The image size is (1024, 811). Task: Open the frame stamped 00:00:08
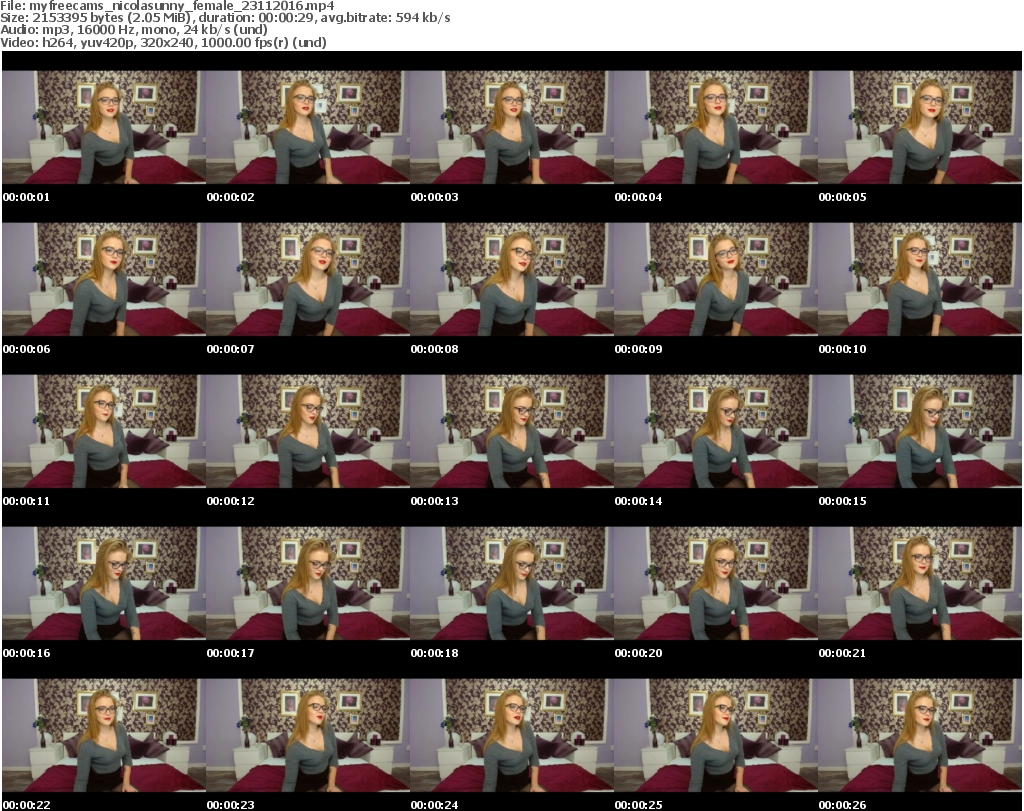click(x=511, y=279)
